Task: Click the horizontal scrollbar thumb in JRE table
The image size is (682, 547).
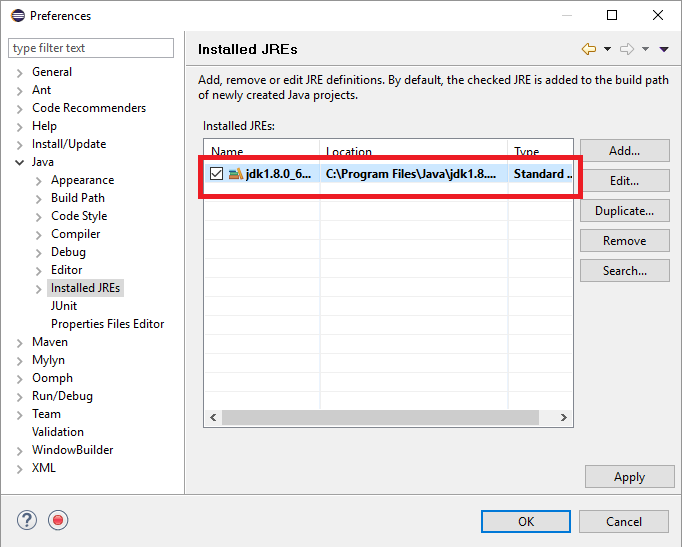Action: 380,417
